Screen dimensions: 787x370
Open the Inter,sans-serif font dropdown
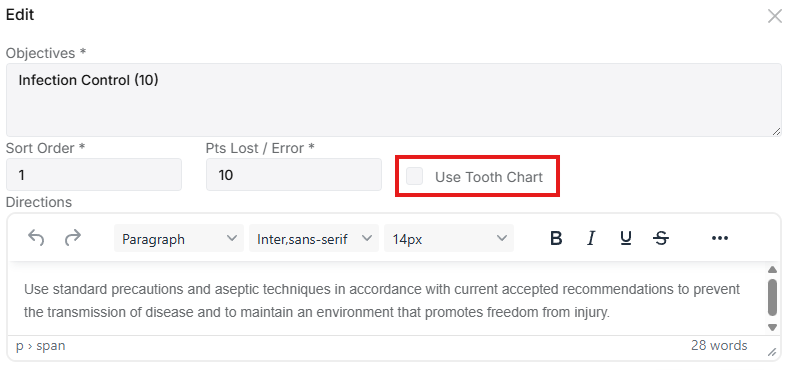(314, 238)
